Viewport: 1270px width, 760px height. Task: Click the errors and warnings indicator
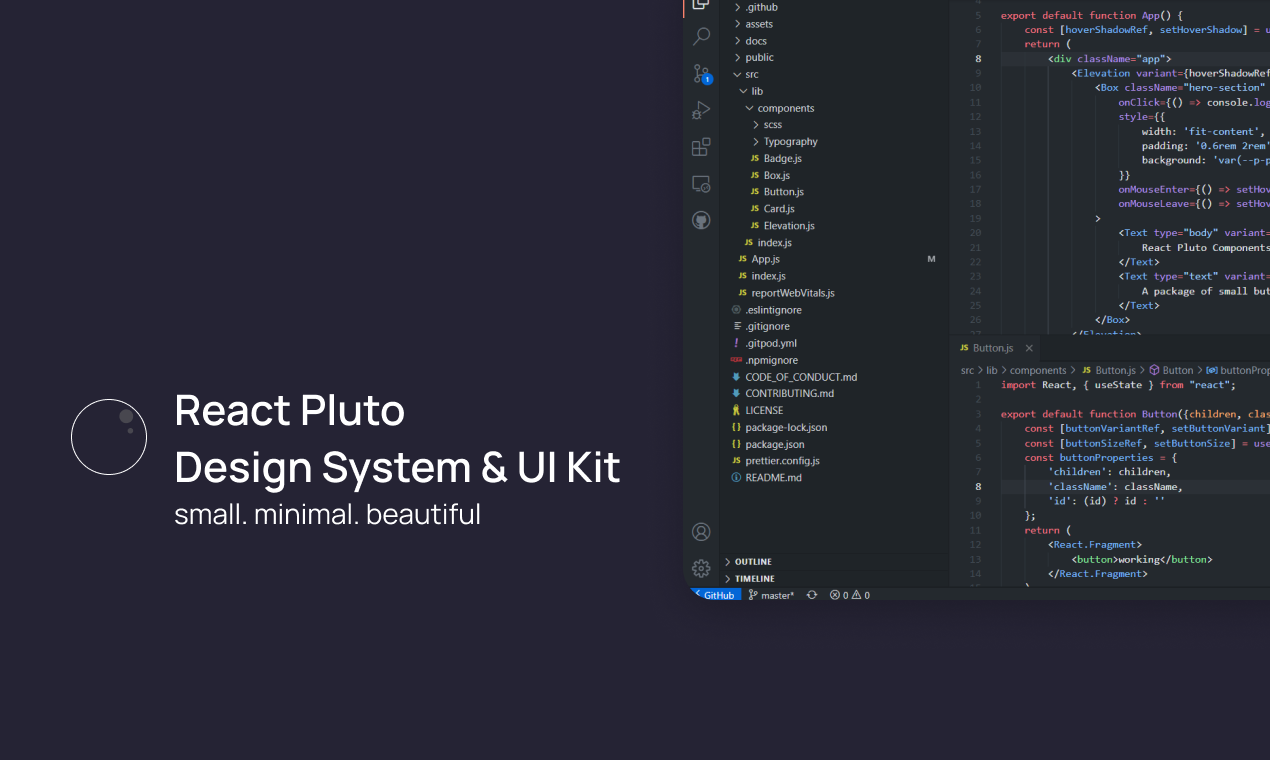click(x=849, y=594)
